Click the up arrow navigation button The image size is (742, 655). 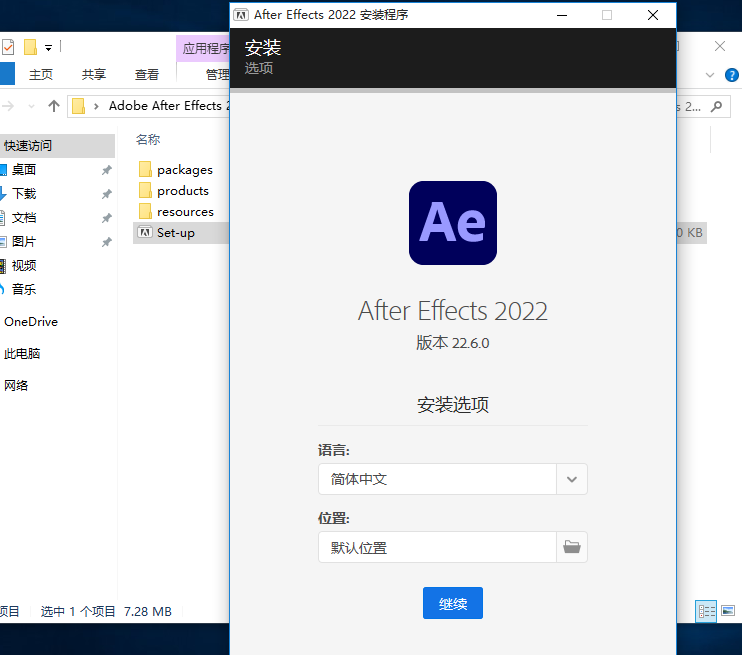[51, 106]
